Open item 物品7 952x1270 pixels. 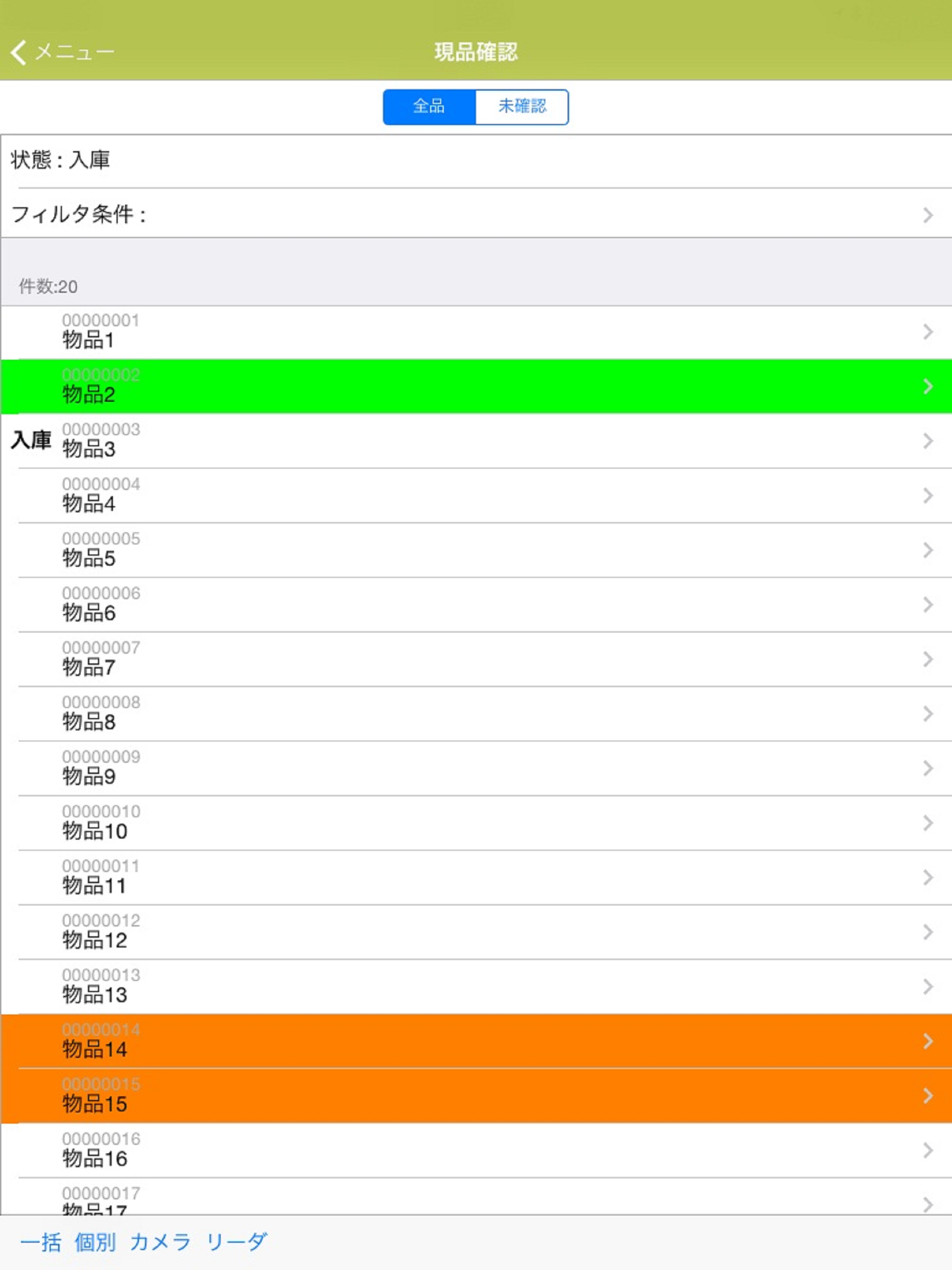476,659
